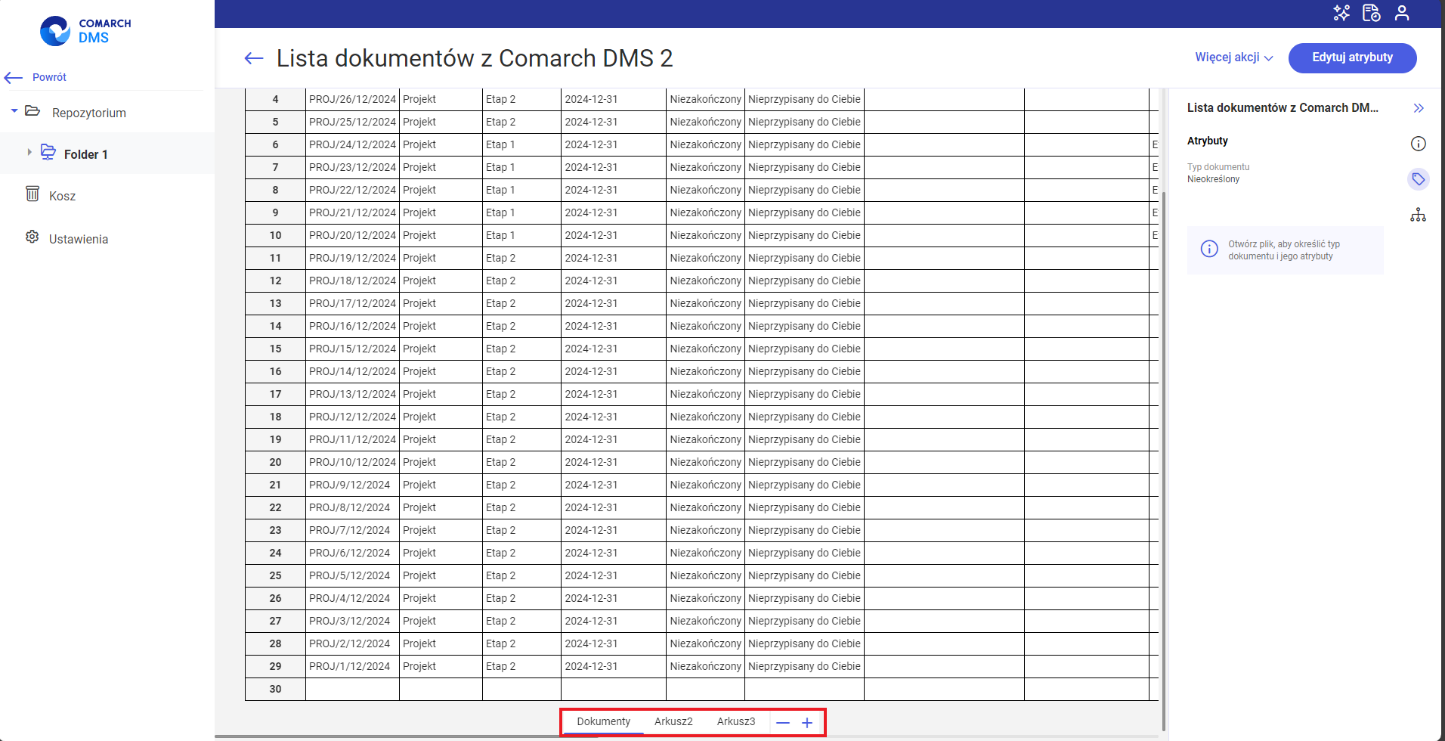Screen dimensions: 1445x741
Task: Click the Kosz trash bin icon
Action: point(32,195)
